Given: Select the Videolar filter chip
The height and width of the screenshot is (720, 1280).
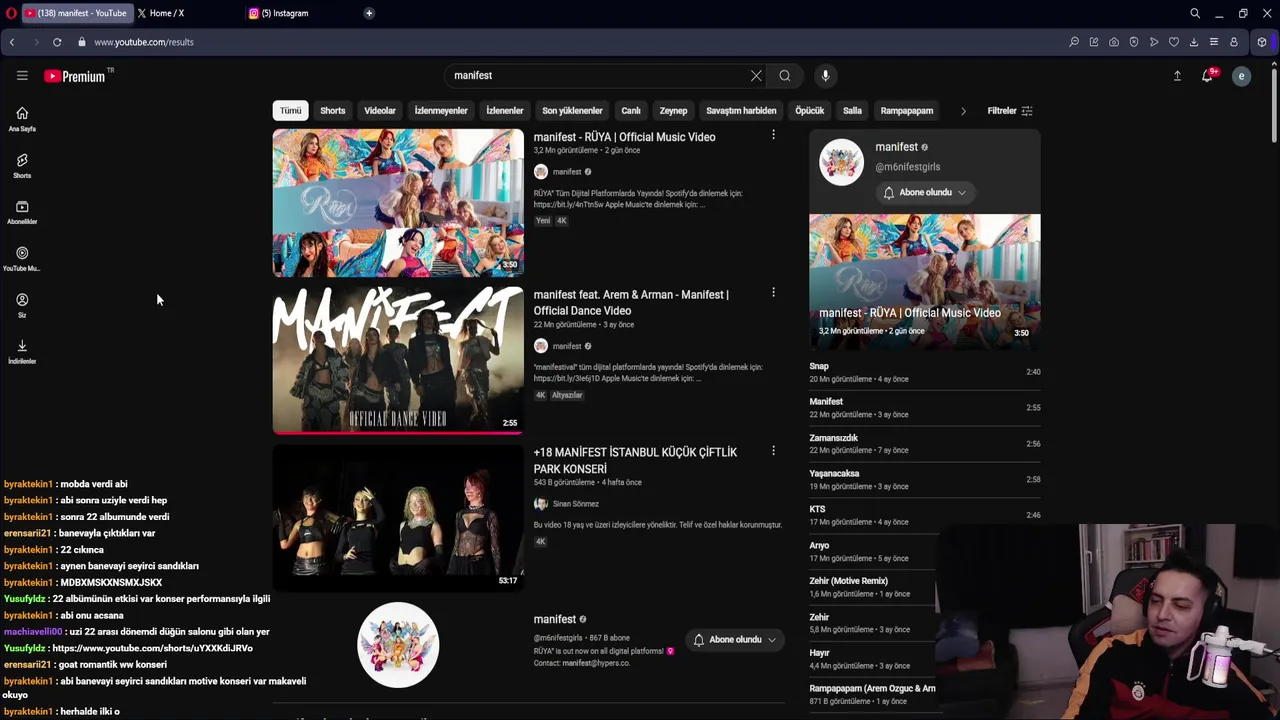Looking at the screenshot, I should tap(380, 111).
